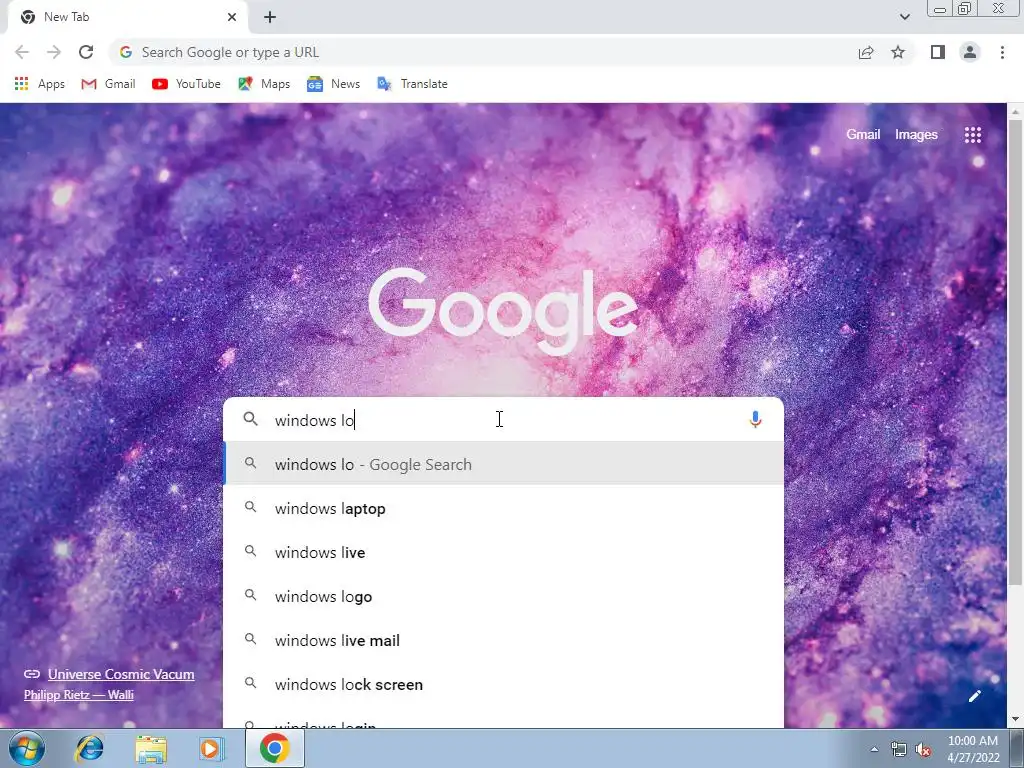Viewport: 1024px width, 768px height.
Task: Open the Universe Cosmic Vacum link
Action: click(x=121, y=674)
